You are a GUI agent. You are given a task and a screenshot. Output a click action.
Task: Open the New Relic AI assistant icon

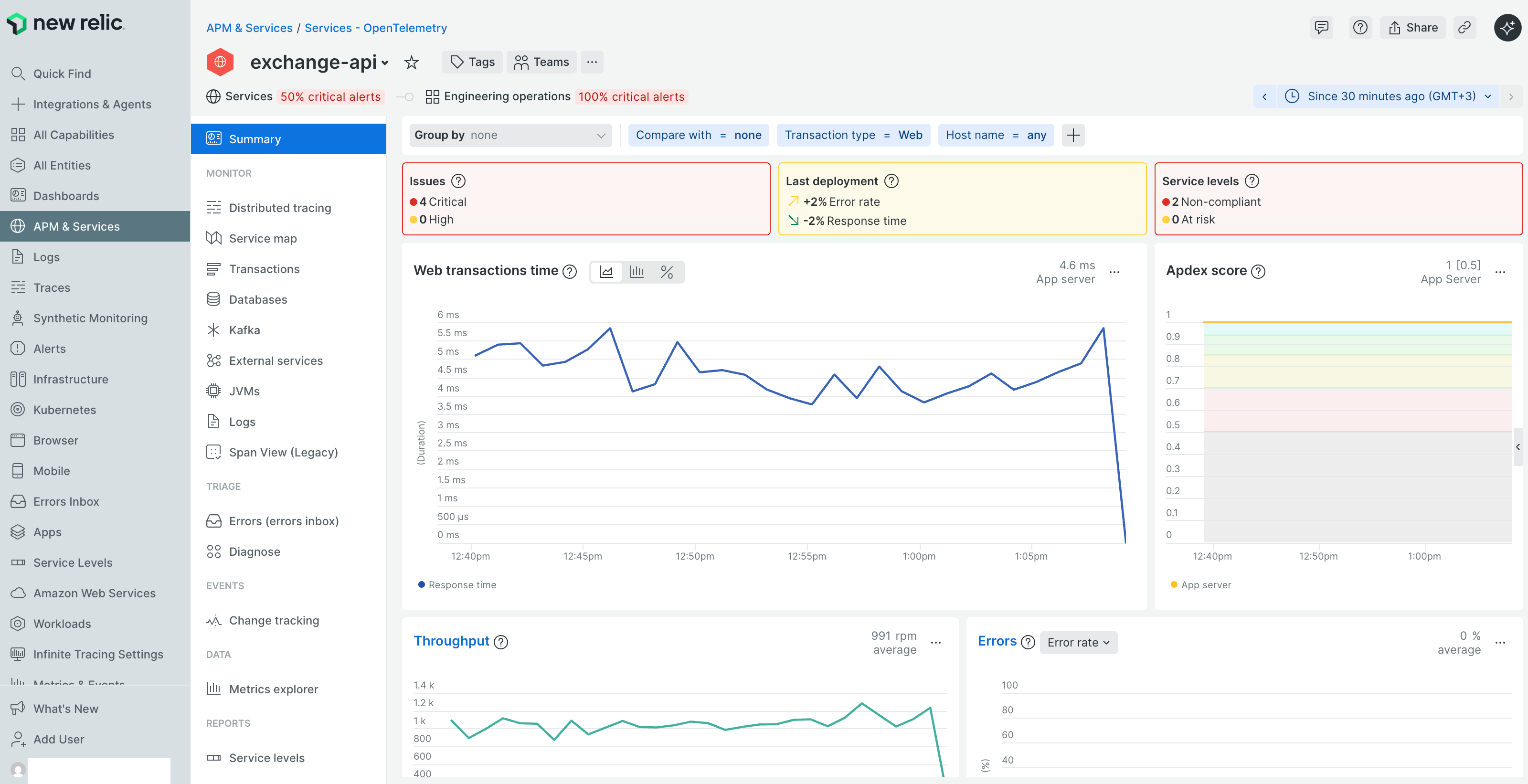tap(1507, 28)
